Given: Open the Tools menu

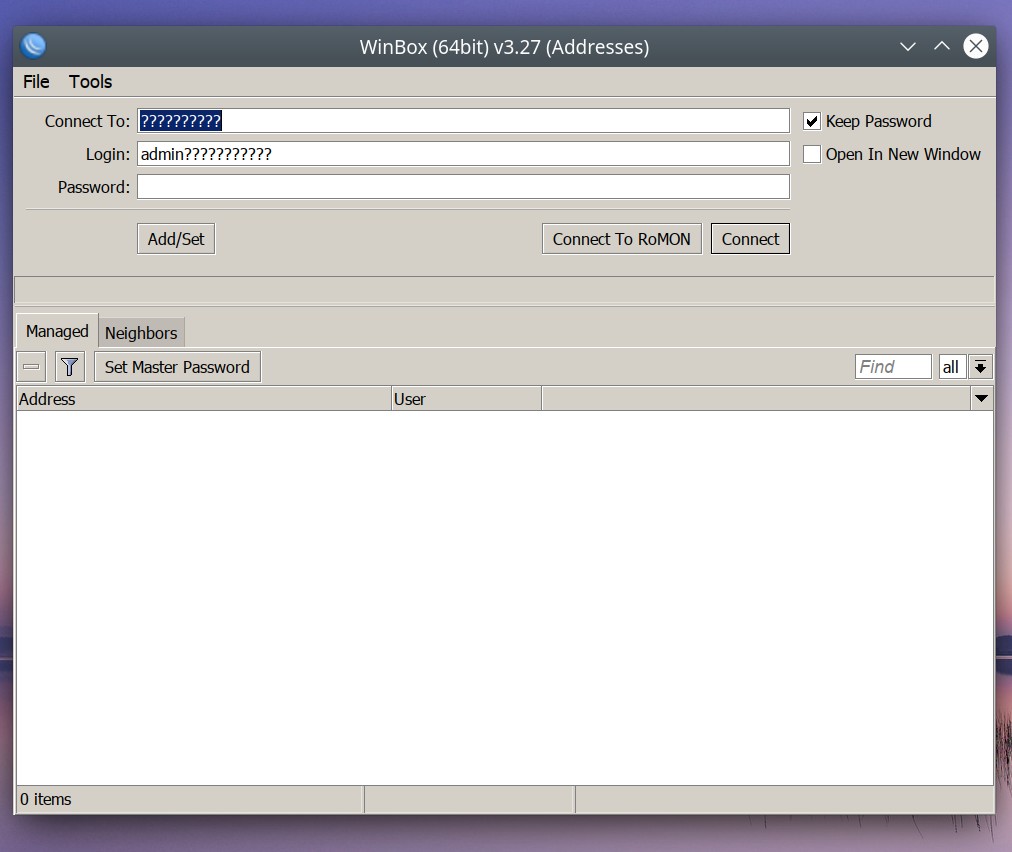Looking at the screenshot, I should click(x=90, y=82).
